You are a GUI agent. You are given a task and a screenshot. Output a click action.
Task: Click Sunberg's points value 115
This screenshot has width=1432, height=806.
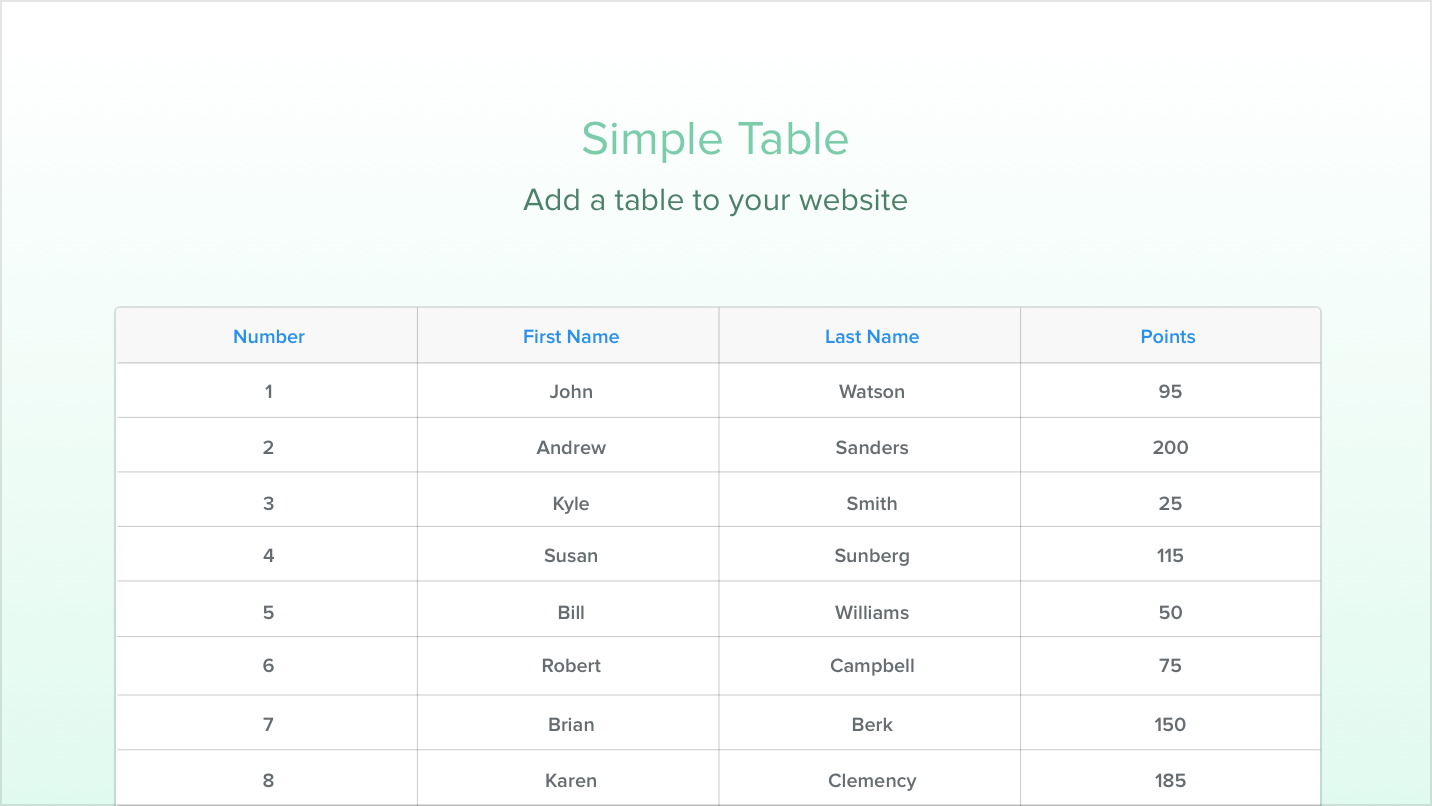click(1169, 555)
